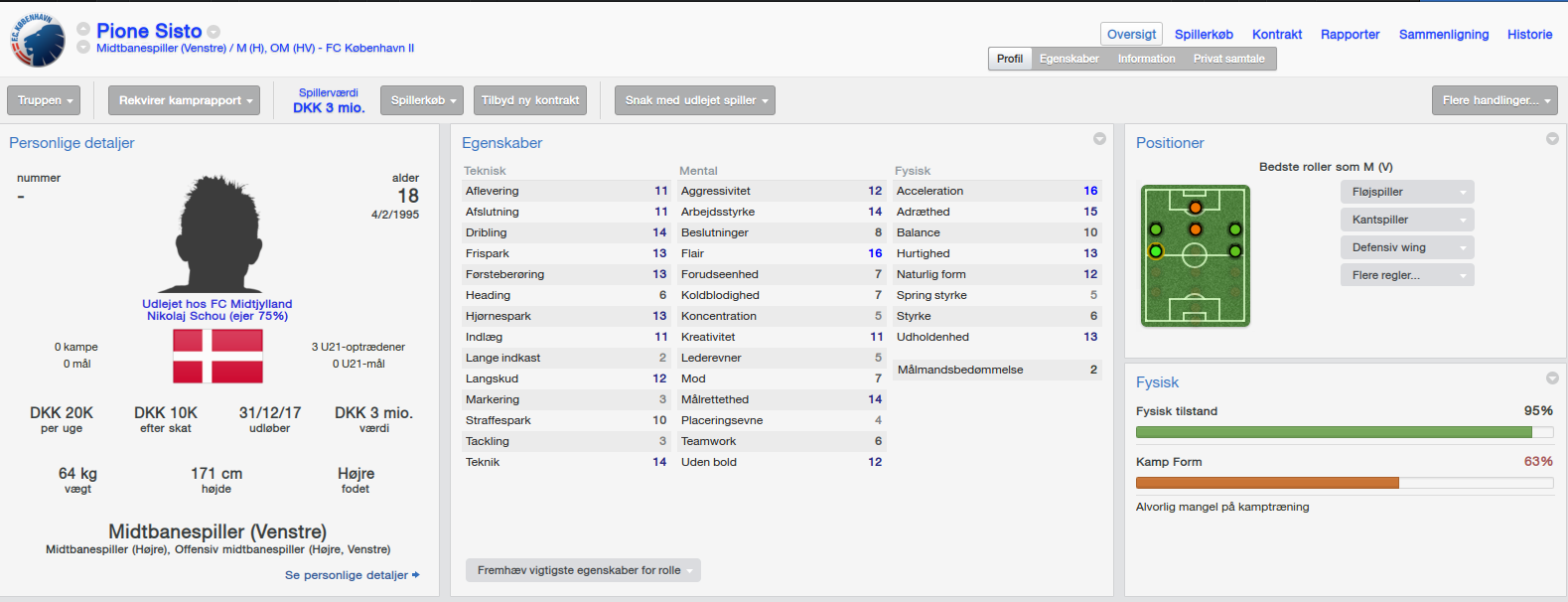Open the Truppen dropdown
1568x602 pixels.
click(x=44, y=100)
